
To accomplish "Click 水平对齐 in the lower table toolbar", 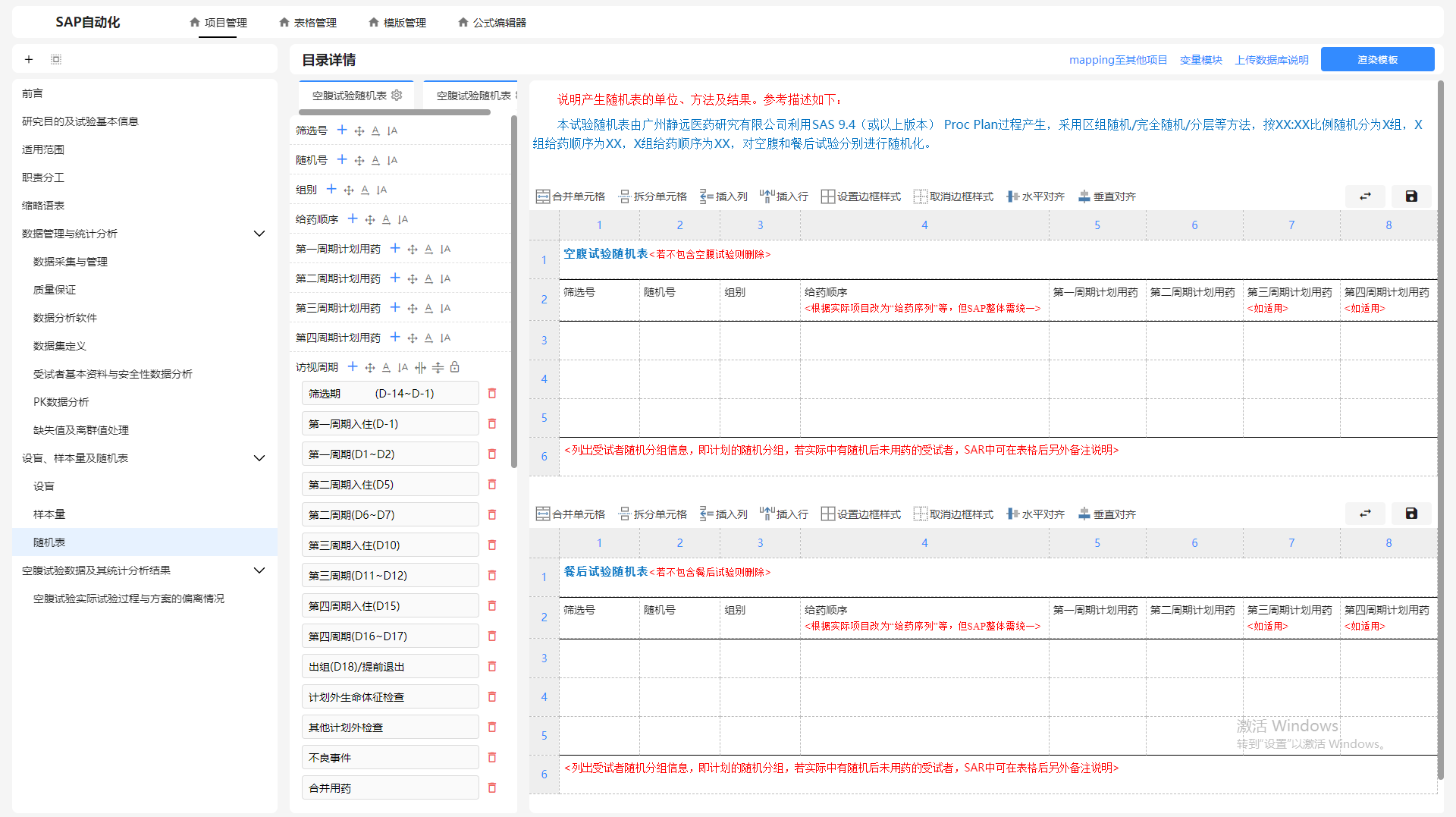I will 1035,514.
